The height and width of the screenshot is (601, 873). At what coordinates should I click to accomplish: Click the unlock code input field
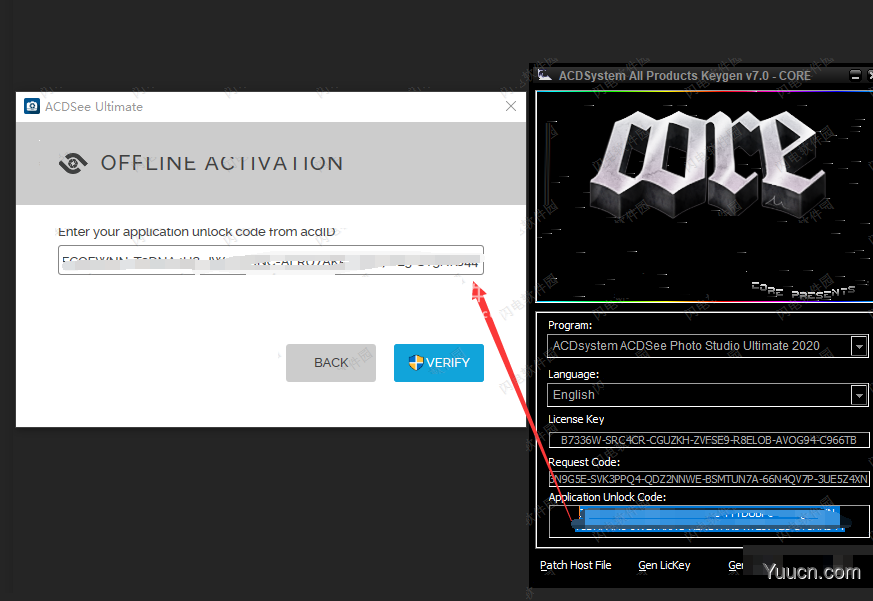[271, 260]
